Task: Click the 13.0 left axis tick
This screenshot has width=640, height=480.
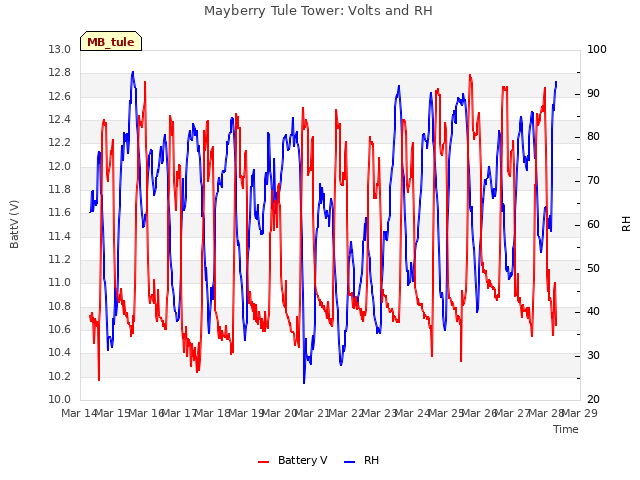Action: (x=60, y=49)
